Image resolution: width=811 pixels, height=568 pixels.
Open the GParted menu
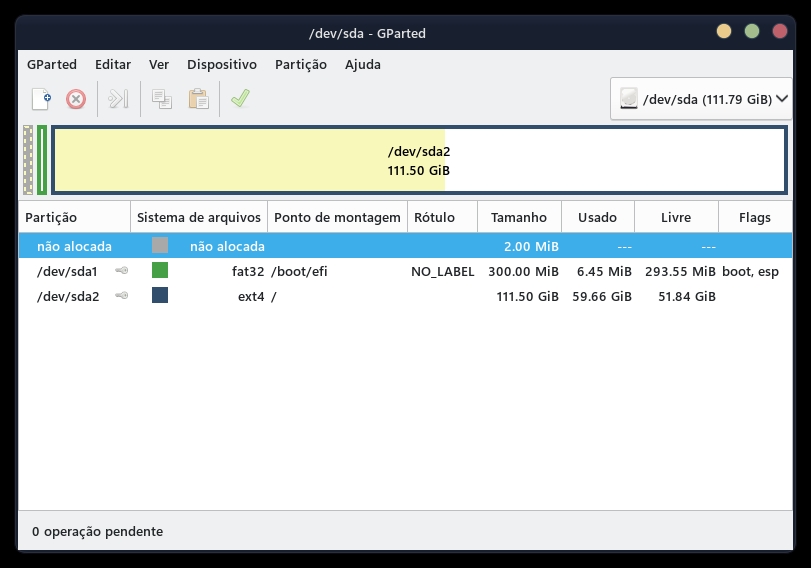(52, 65)
